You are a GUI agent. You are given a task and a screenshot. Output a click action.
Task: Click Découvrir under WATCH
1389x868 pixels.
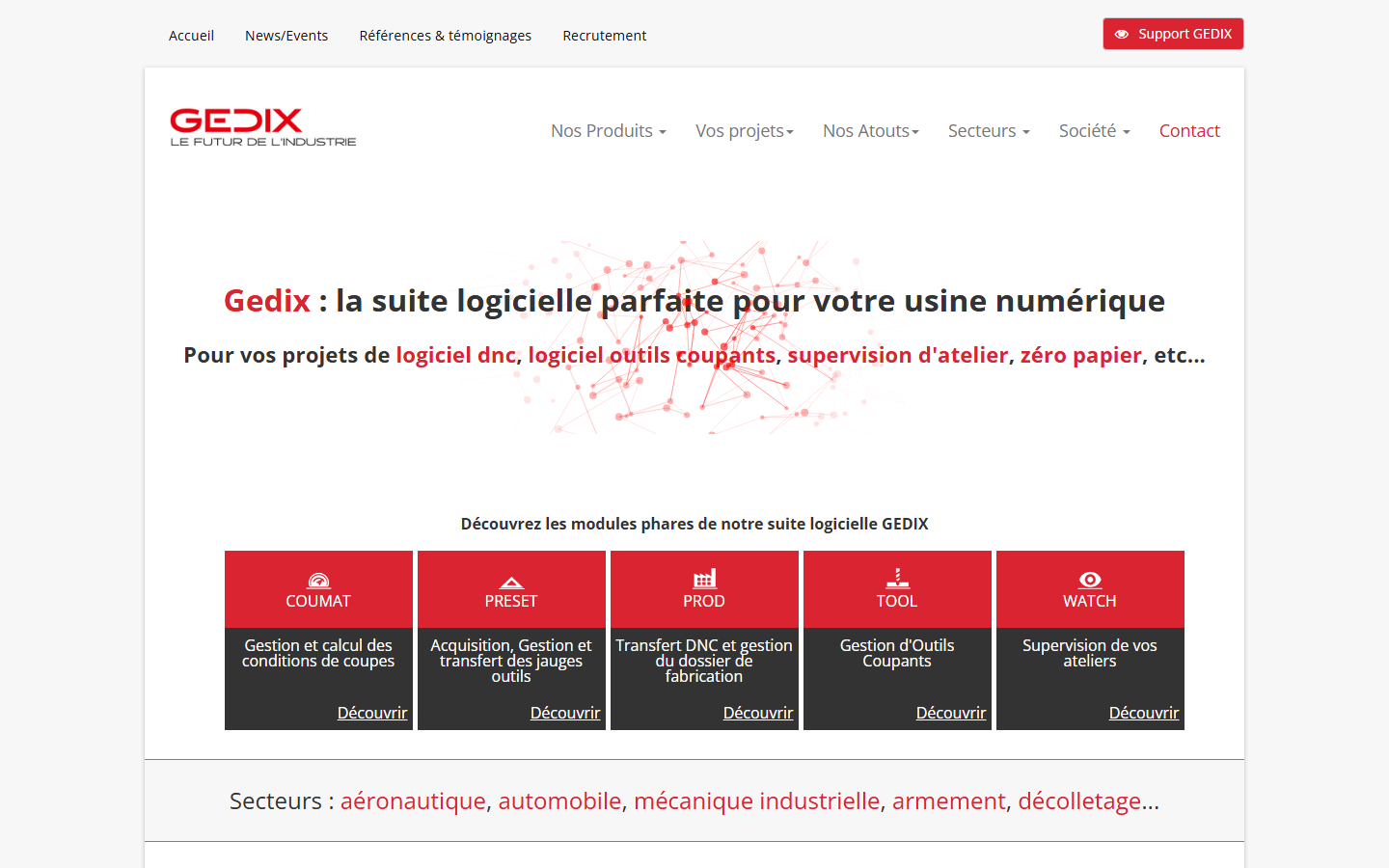pos(1144,713)
